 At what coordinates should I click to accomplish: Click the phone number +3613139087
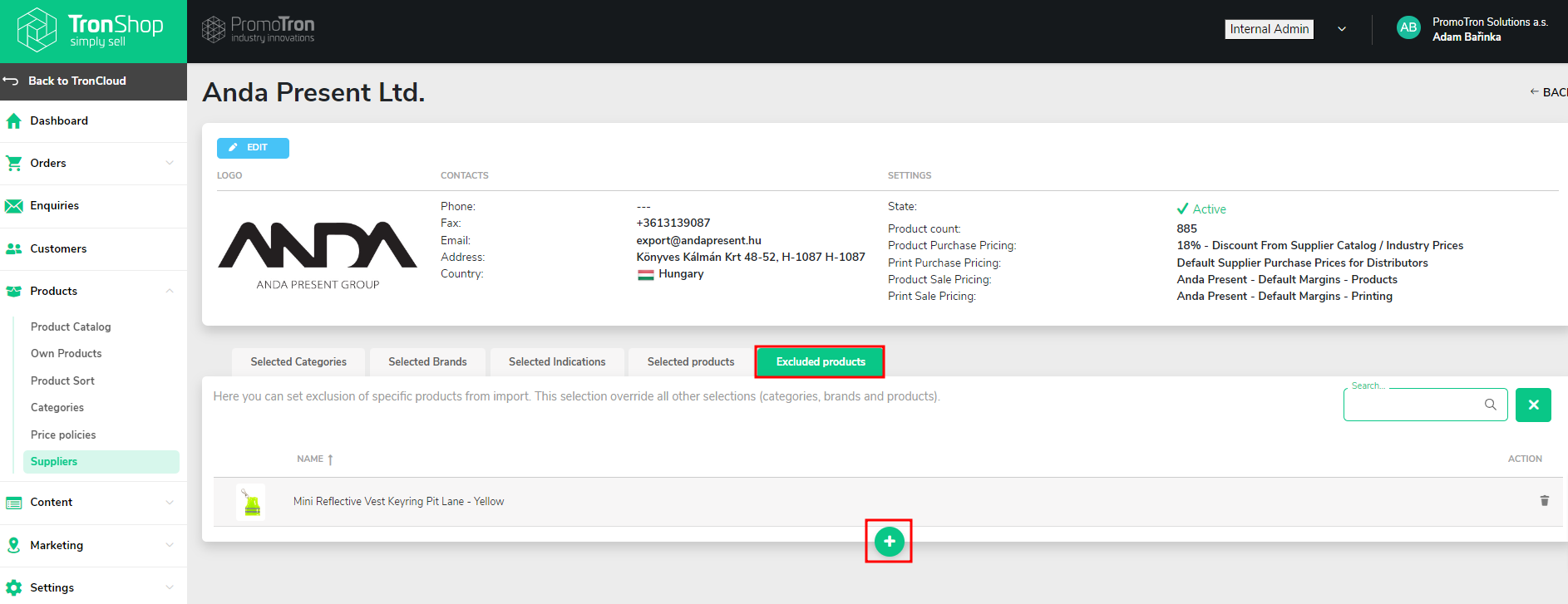pyautogui.click(x=673, y=223)
